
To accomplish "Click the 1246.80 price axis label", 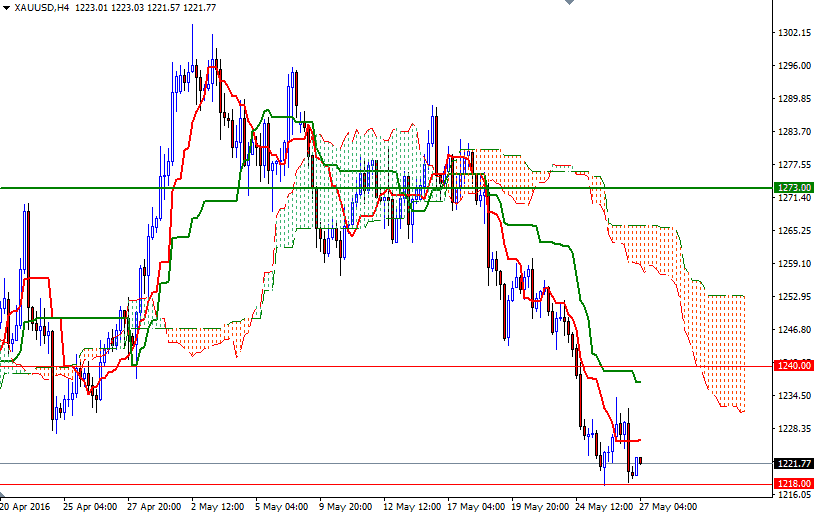I will pos(794,330).
